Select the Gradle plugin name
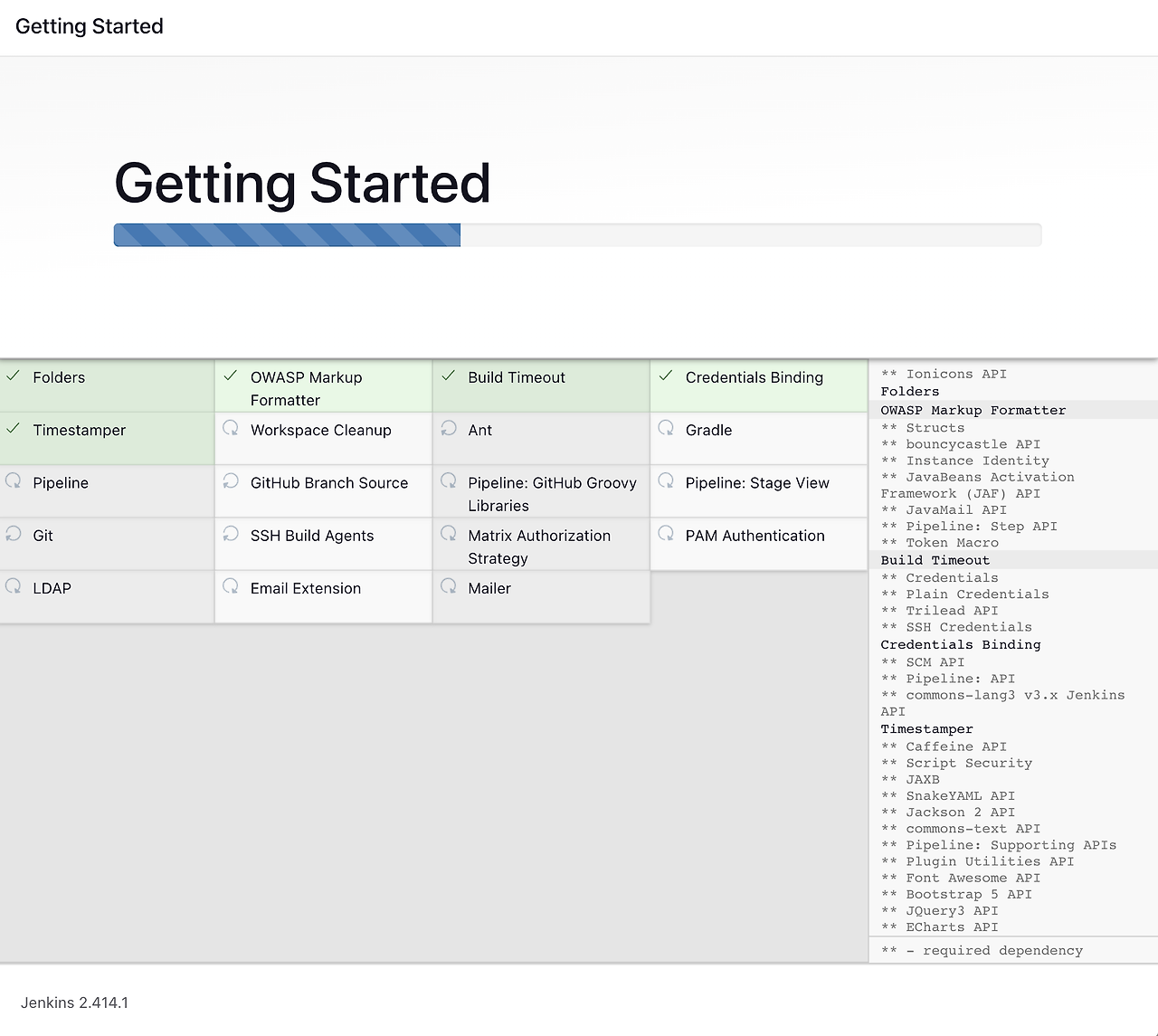Image resolution: width=1158 pixels, height=1036 pixels. click(708, 430)
